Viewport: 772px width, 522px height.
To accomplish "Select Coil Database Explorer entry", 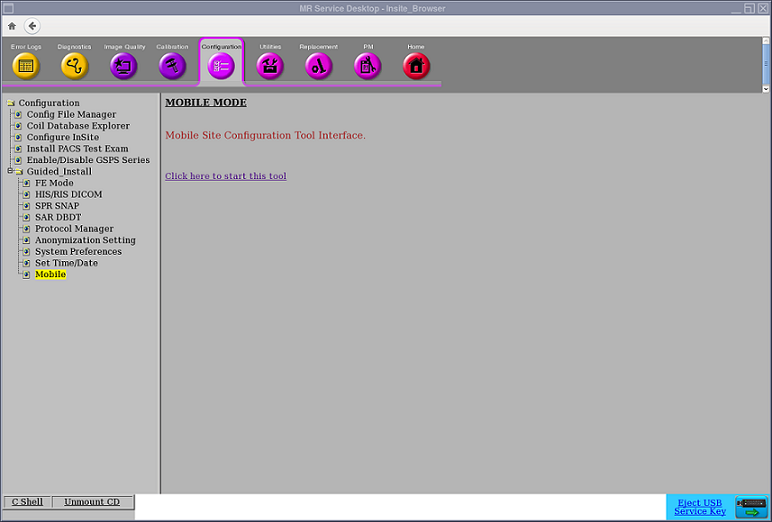I will pos(78,126).
